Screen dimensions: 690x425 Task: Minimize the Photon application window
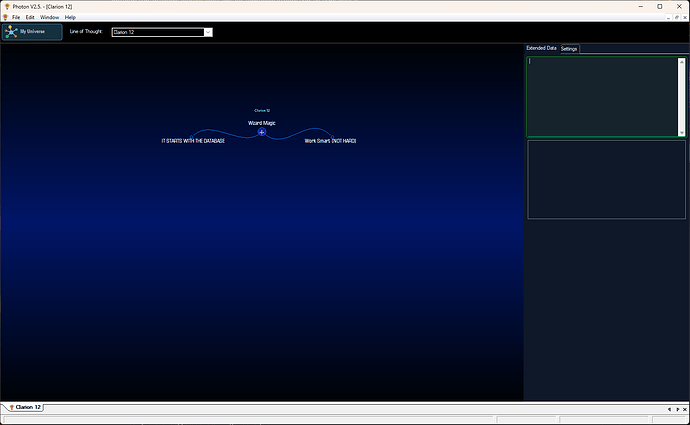click(641, 7)
